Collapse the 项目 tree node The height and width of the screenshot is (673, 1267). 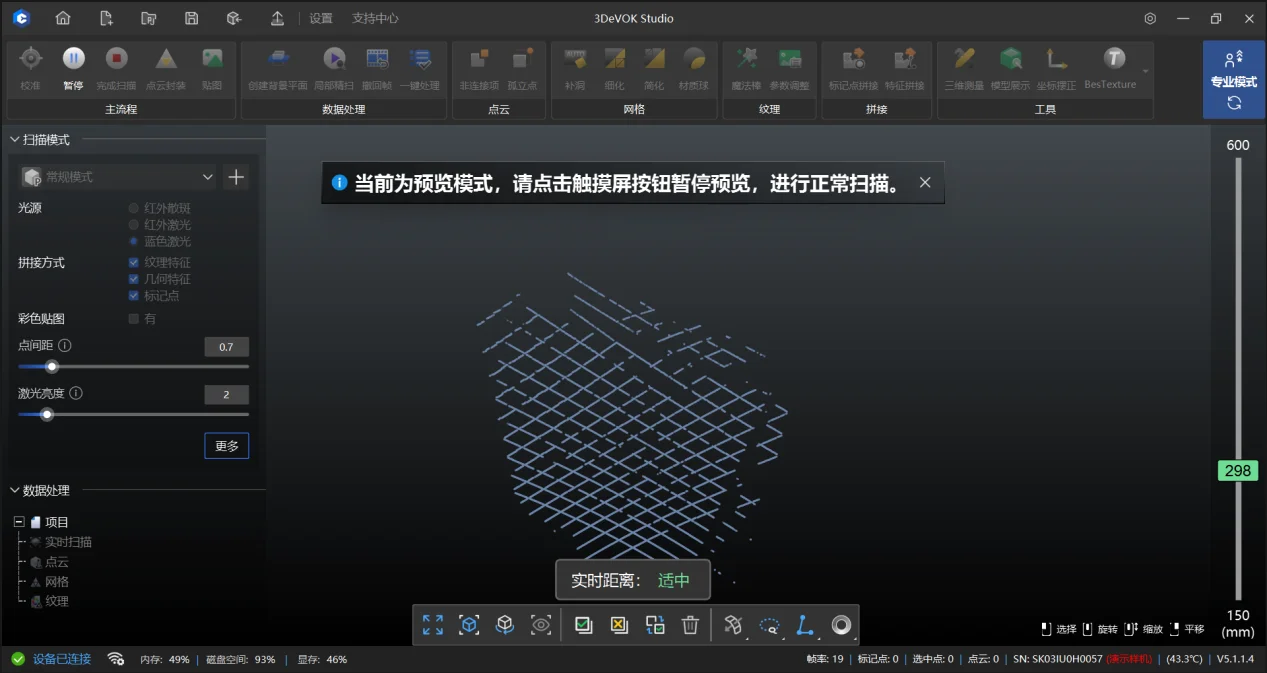tap(19, 522)
